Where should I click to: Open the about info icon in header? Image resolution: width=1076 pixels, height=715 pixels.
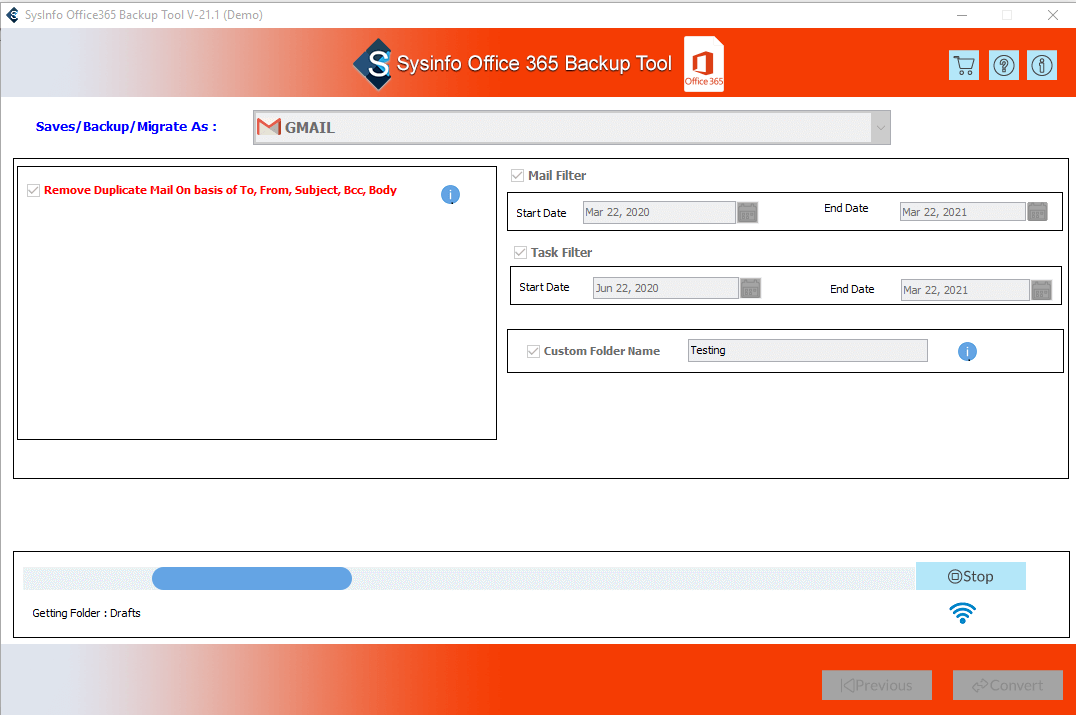[1042, 65]
